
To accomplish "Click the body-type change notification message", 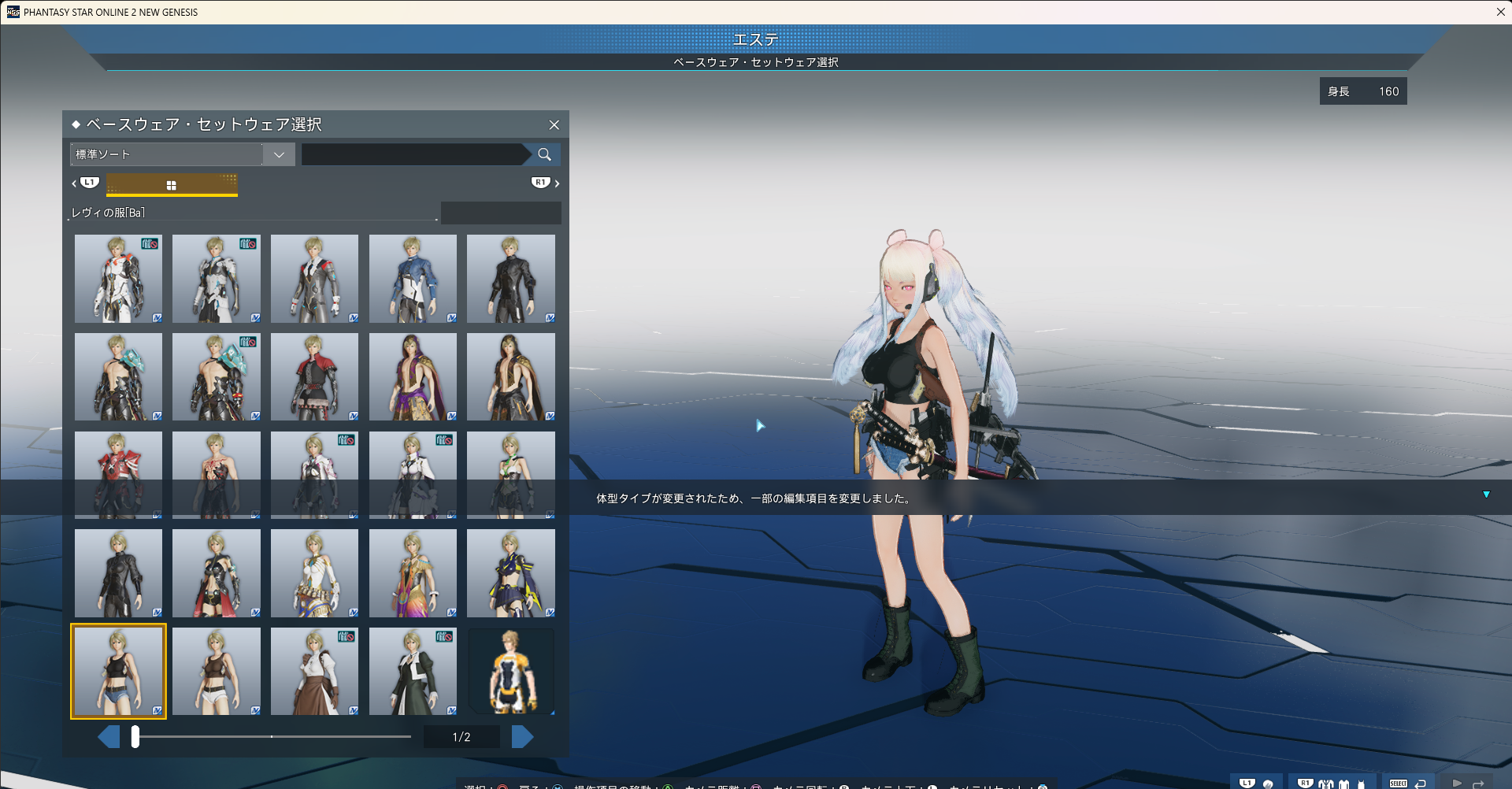I will tap(754, 498).
